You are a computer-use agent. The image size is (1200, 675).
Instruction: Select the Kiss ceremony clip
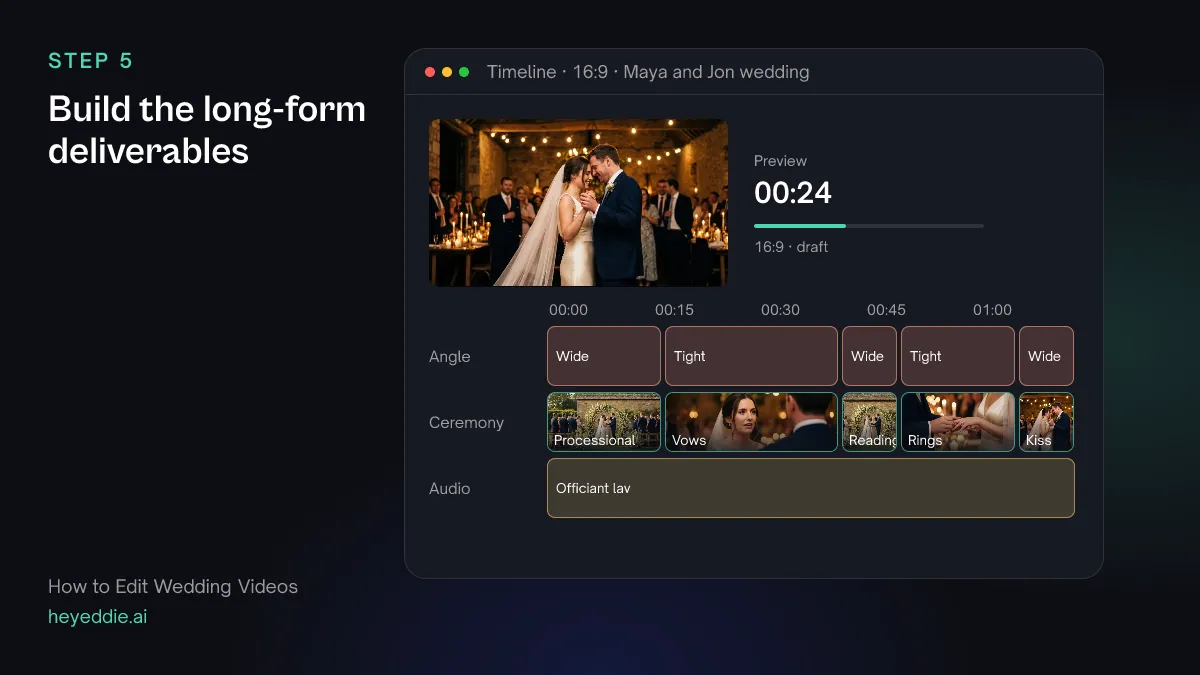click(1046, 422)
